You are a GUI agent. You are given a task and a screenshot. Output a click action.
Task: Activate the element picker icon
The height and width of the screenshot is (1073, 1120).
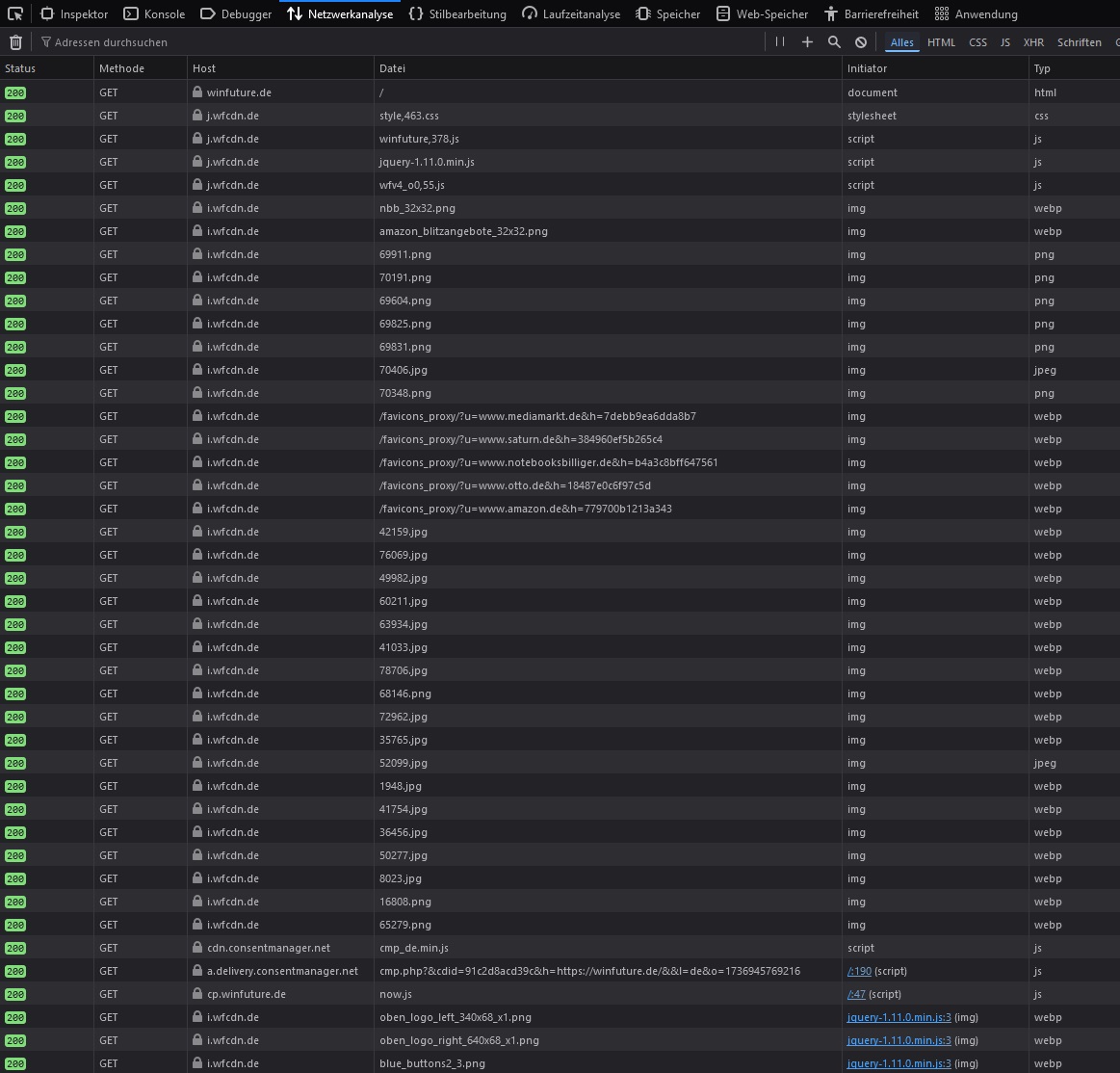pos(15,13)
